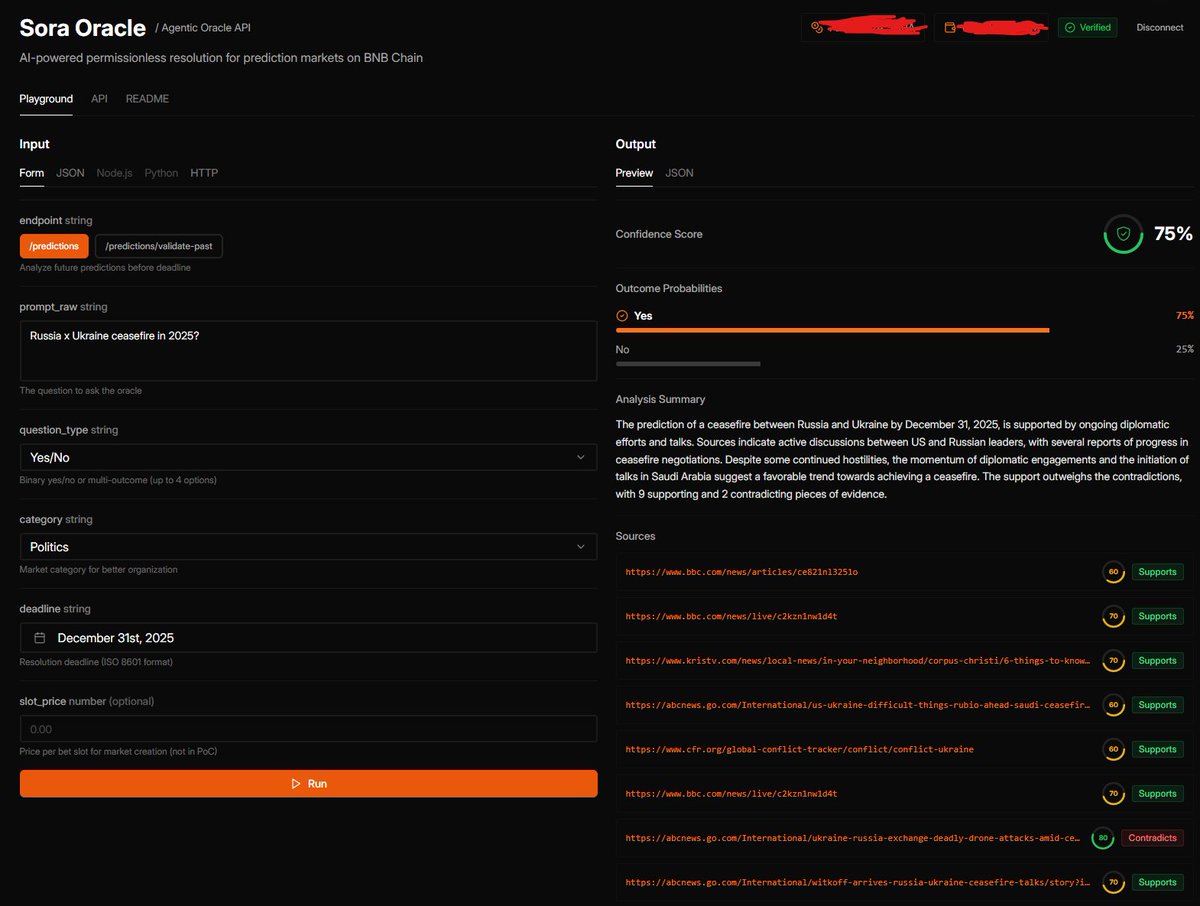The height and width of the screenshot is (906, 1200).
Task: Click the Verified badge checkmark icon
Action: pos(1069,28)
